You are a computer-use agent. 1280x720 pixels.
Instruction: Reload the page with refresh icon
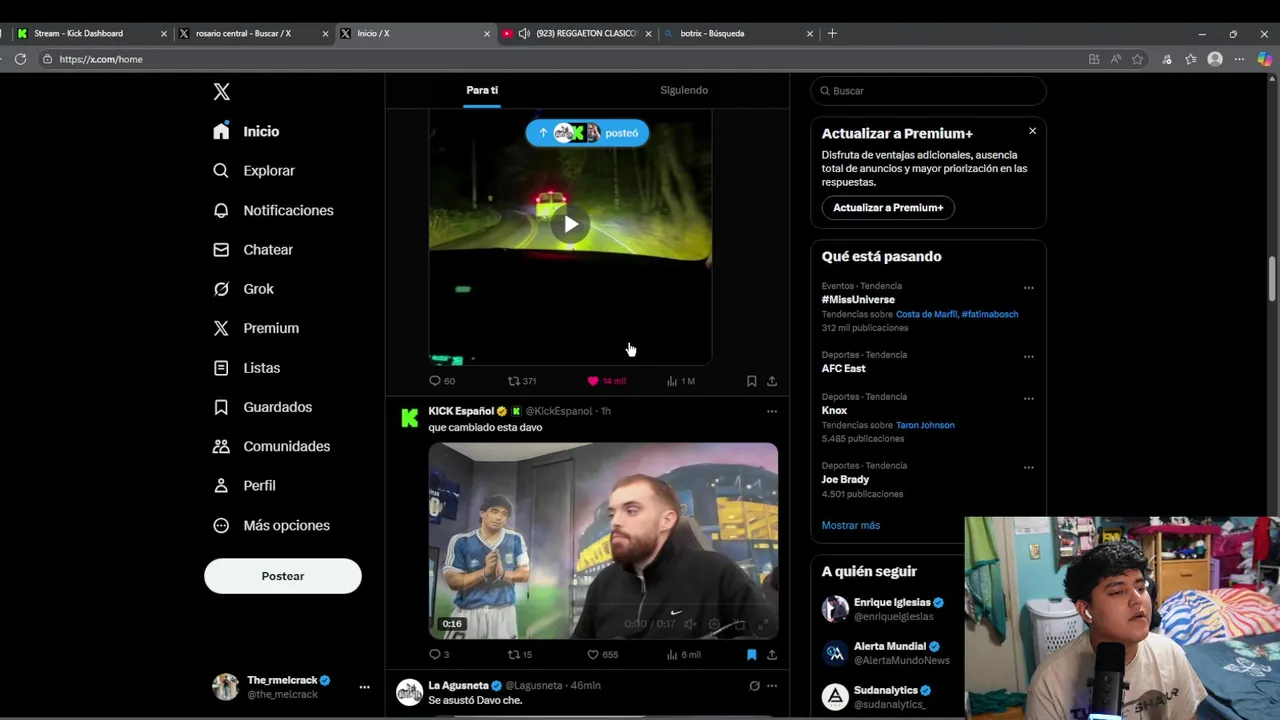point(20,59)
